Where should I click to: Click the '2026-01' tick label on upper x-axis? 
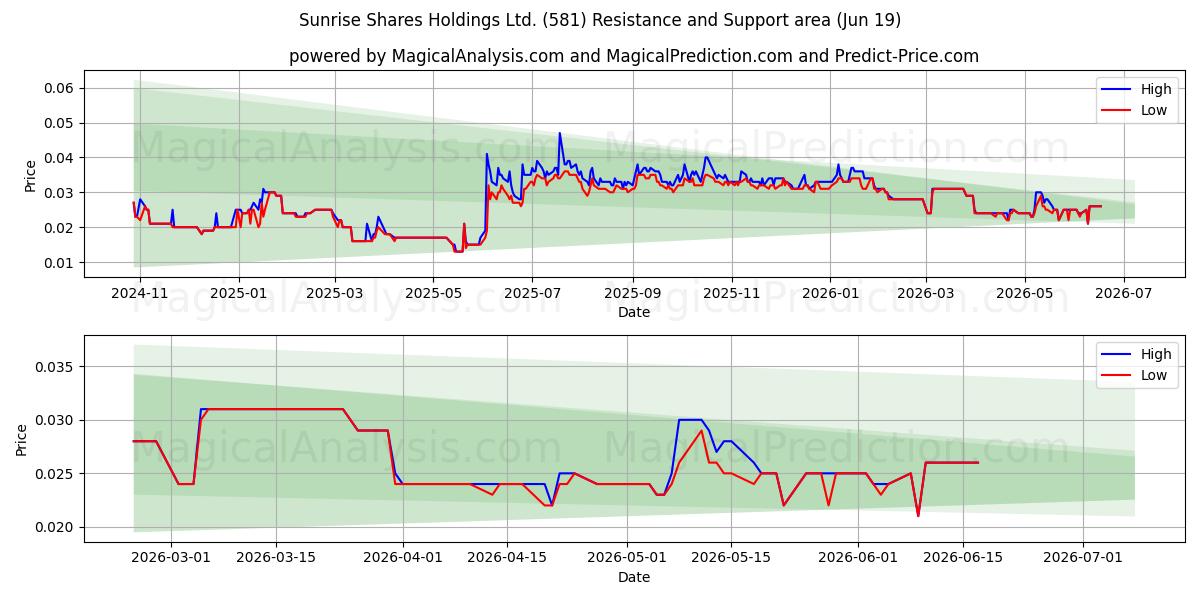(829, 294)
